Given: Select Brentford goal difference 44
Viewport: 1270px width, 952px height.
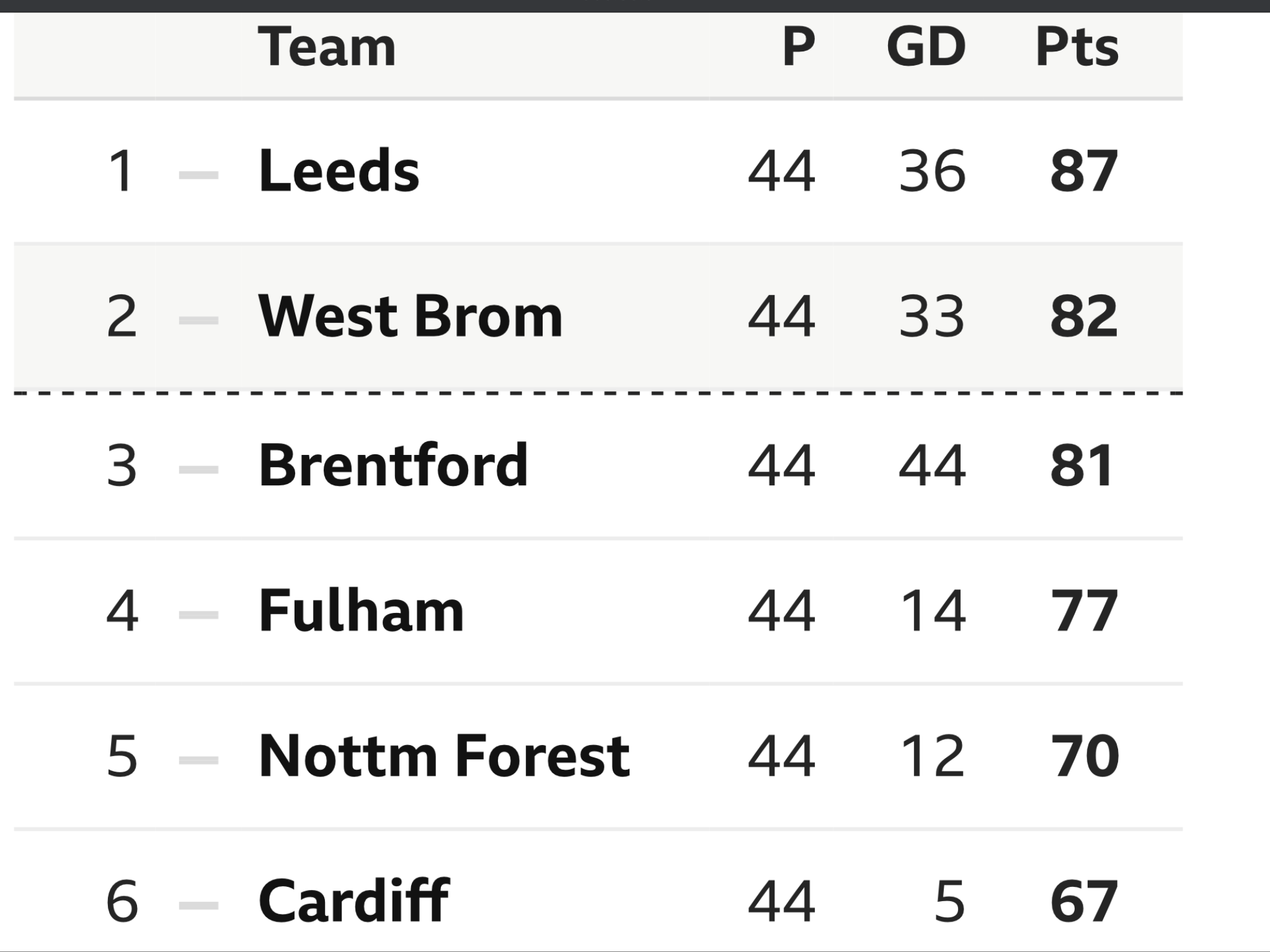Looking at the screenshot, I should coord(932,465).
